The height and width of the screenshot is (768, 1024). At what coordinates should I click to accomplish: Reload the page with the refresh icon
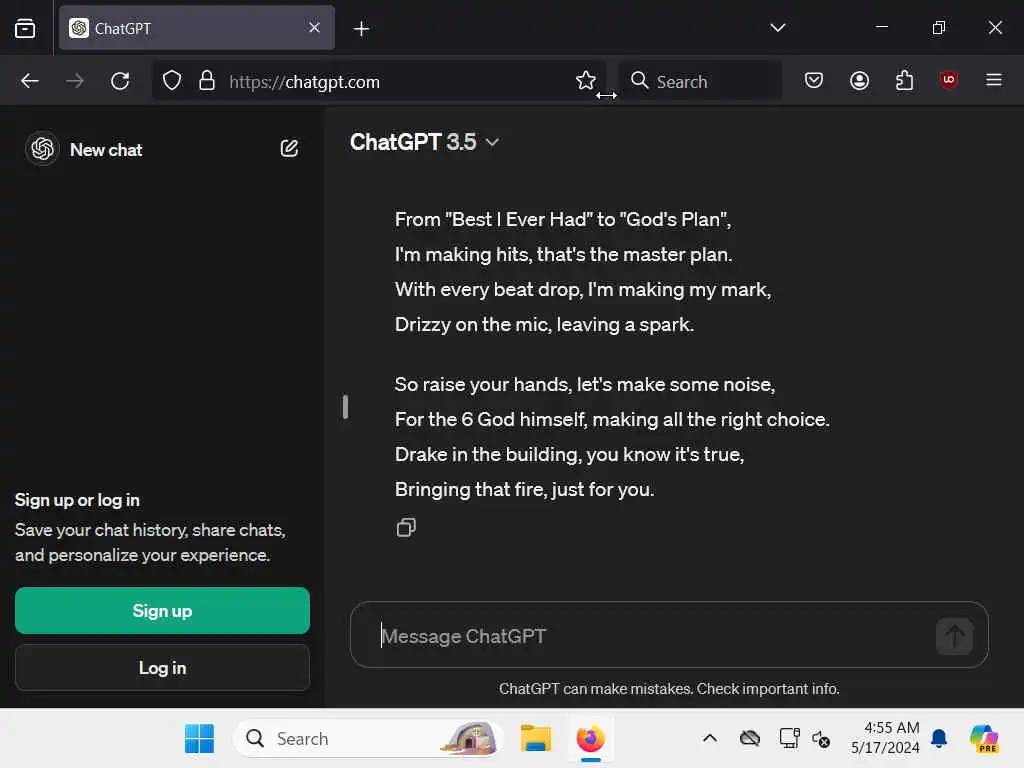tap(120, 81)
